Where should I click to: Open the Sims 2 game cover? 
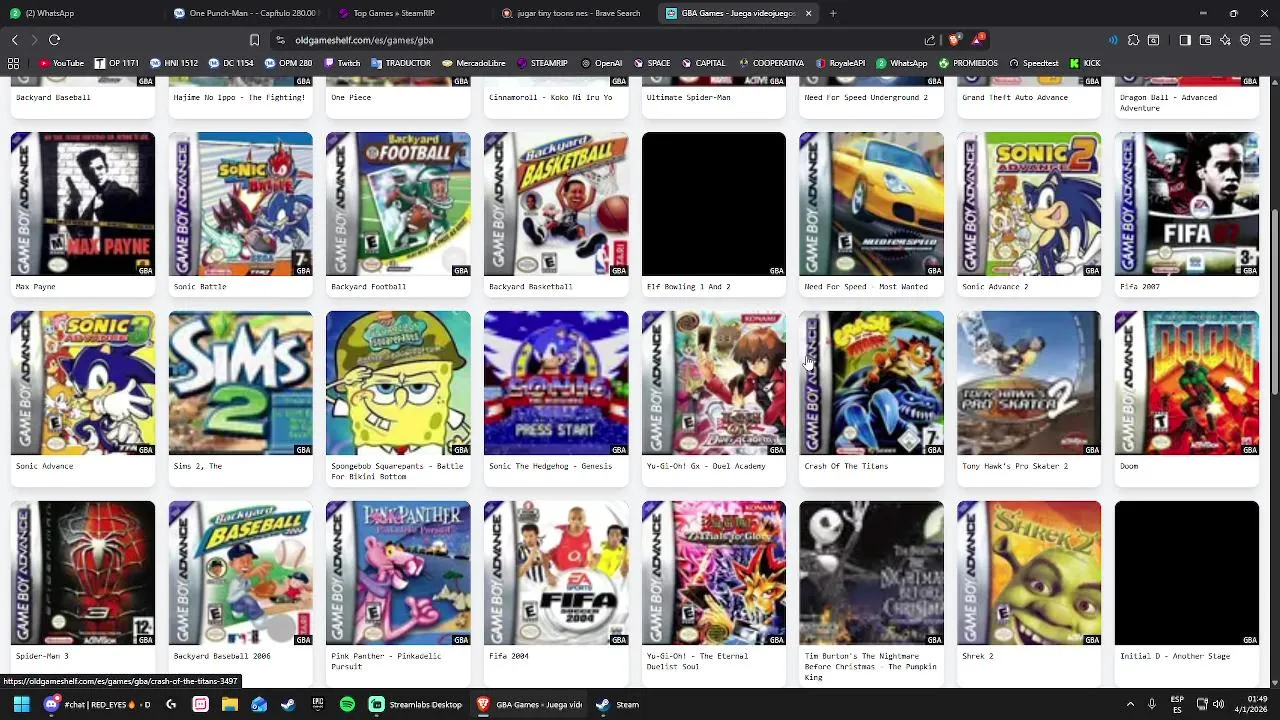pyautogui.click(x=240, y=383)
